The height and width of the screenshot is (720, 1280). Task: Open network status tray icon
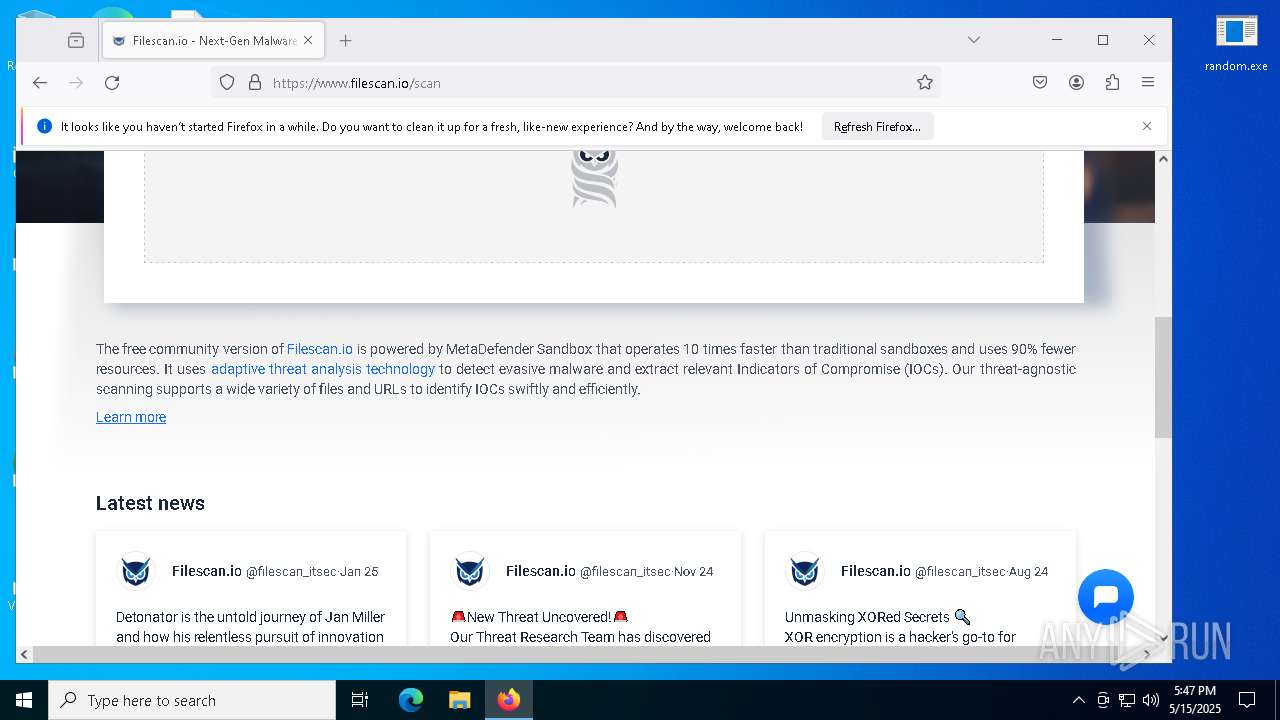[x=1127, y=700]
